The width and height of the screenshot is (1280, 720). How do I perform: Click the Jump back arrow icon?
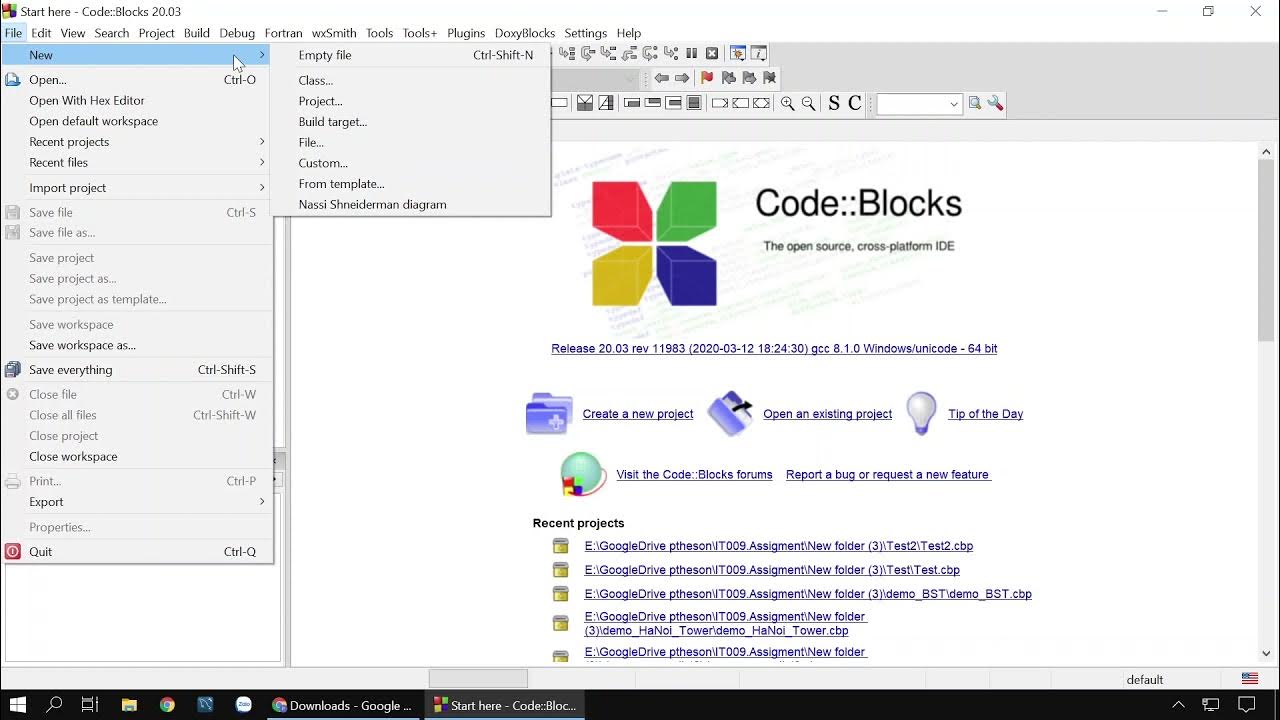point(662,78)
